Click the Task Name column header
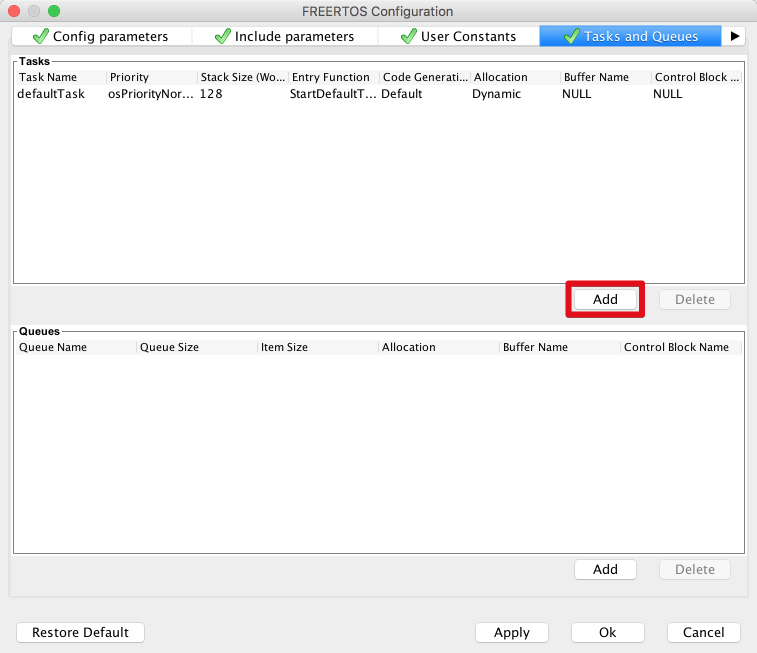This screenshot has width=757, height=653. coord(61,77)
